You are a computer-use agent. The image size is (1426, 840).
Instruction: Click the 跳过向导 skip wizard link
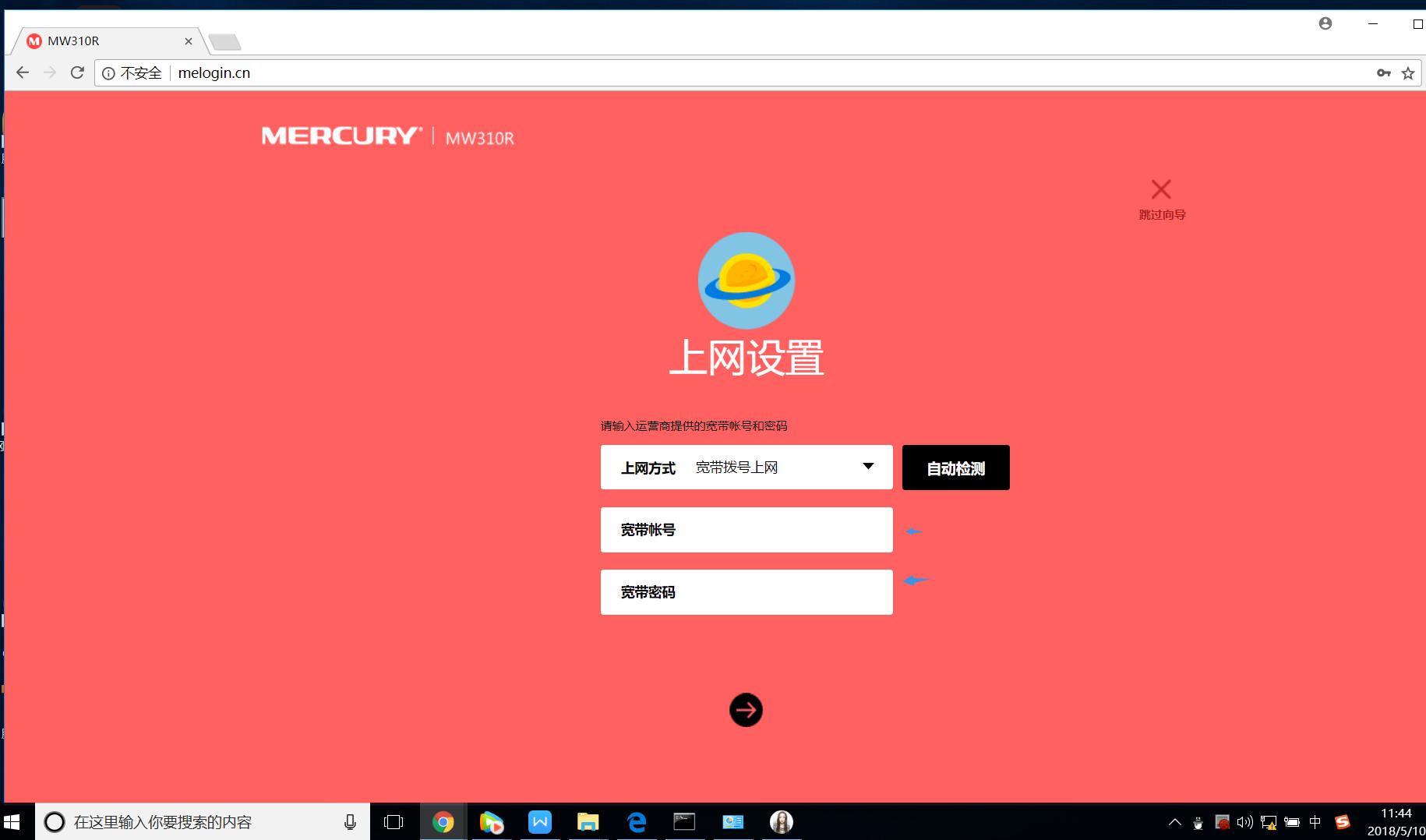pos(1162,215)
